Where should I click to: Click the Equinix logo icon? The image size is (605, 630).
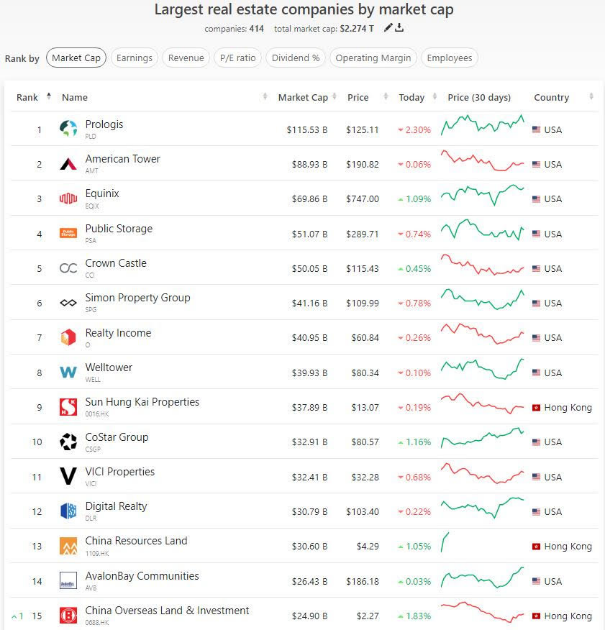[x=68, y=198]
